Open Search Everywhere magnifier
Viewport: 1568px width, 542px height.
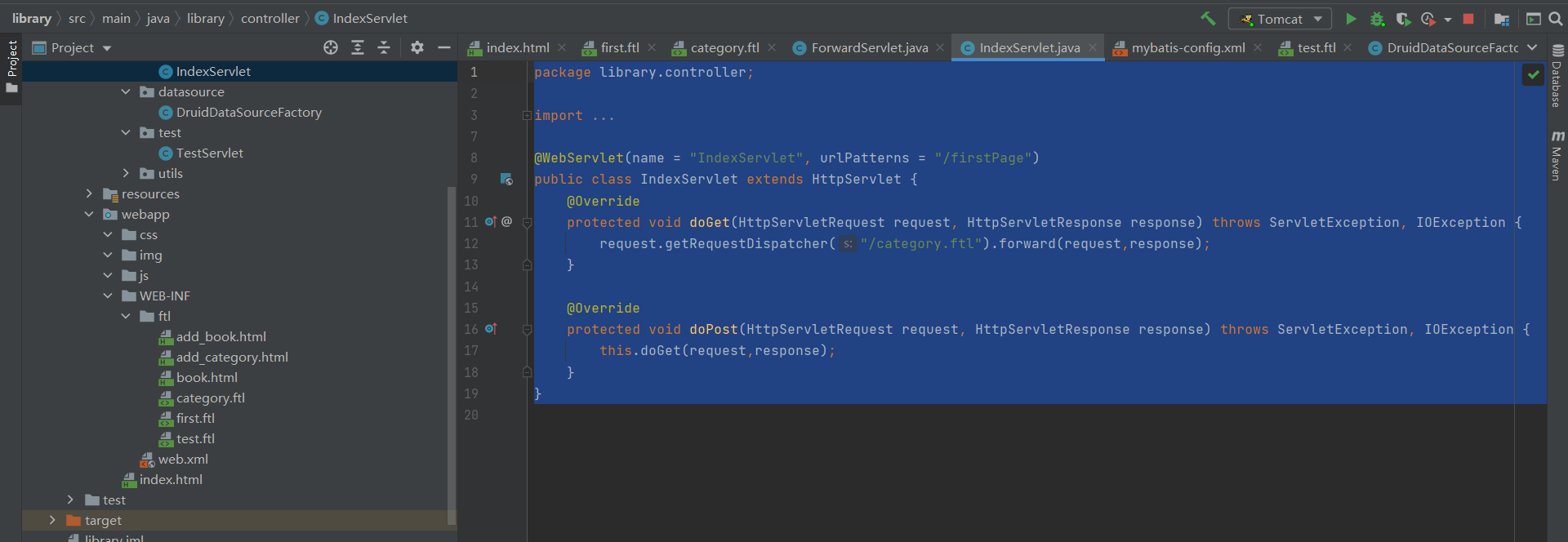[1556, 19]
